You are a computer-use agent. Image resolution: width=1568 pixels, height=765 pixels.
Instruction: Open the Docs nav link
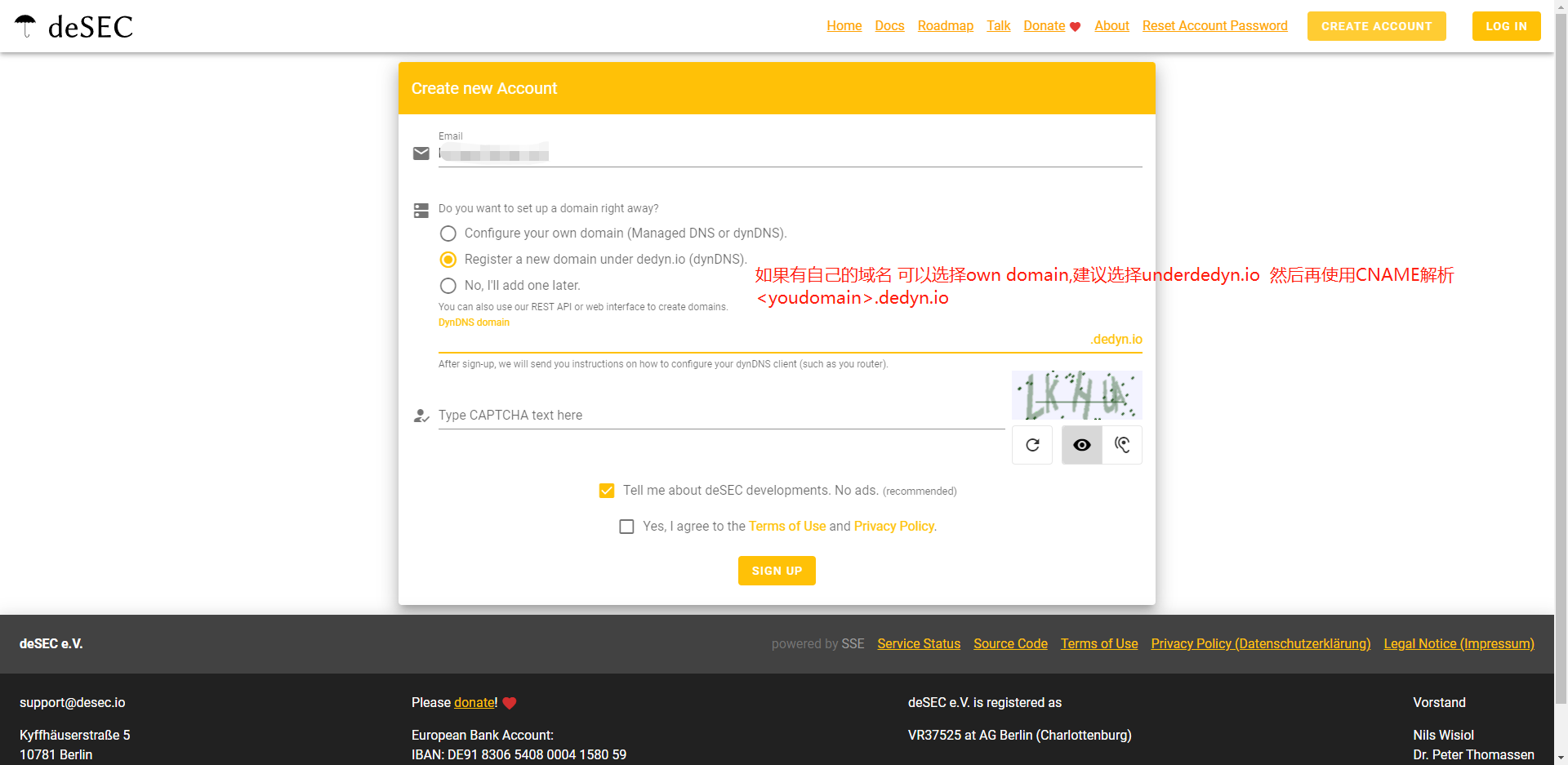click(889, 26)
